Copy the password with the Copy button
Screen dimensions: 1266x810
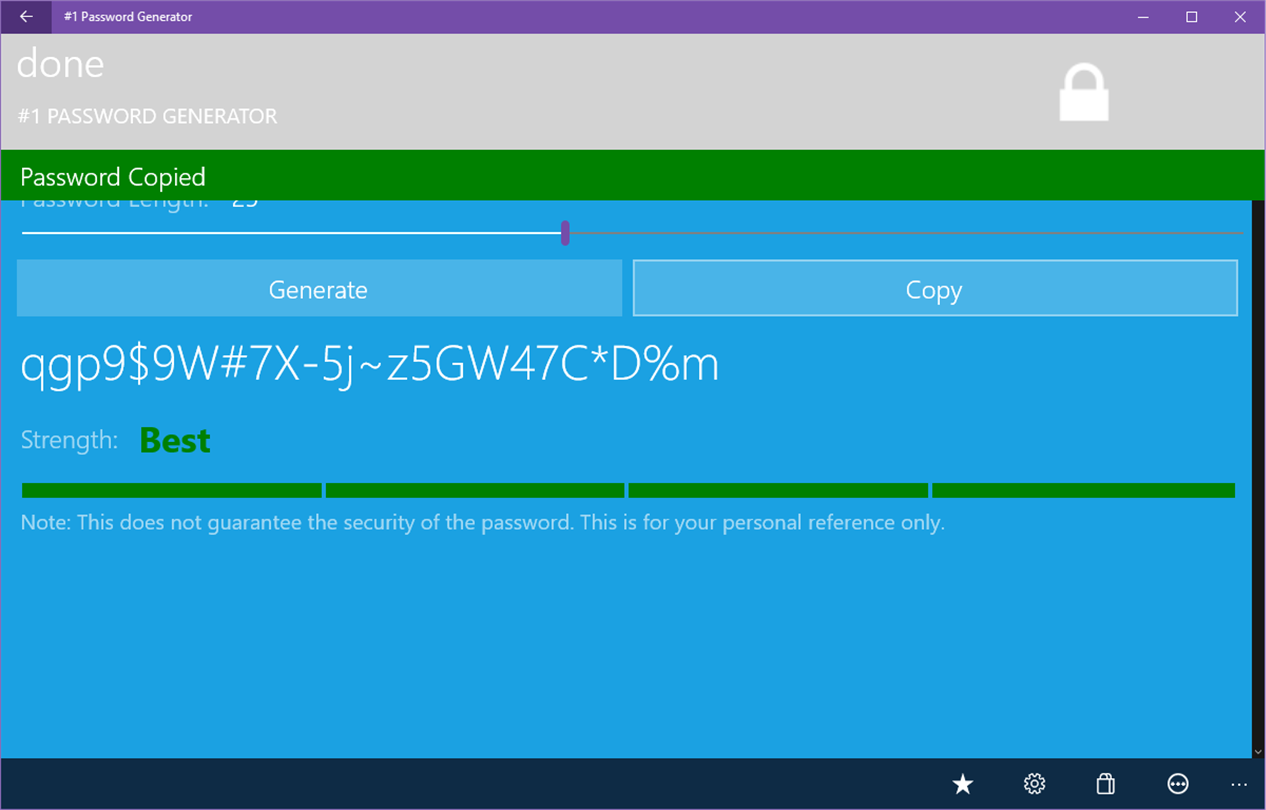tap(934, 289)
